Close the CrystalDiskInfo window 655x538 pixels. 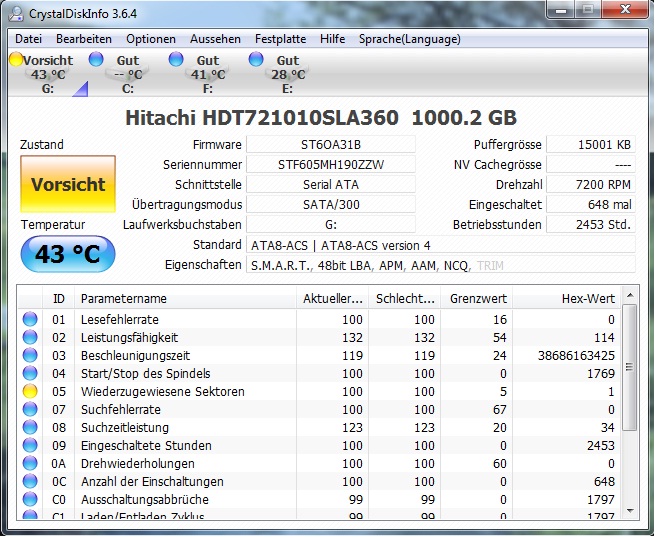point(625,10)
